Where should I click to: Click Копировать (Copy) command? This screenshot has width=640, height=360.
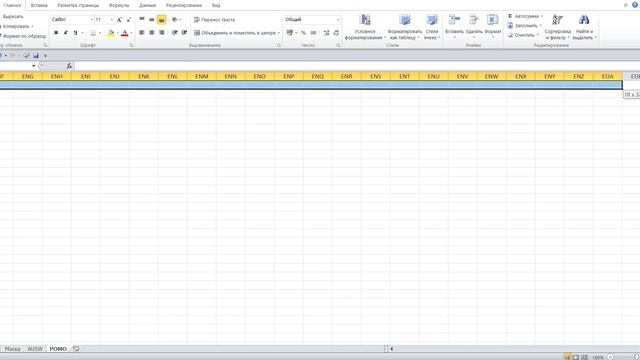pyautogui.click(x=17, y=27)
